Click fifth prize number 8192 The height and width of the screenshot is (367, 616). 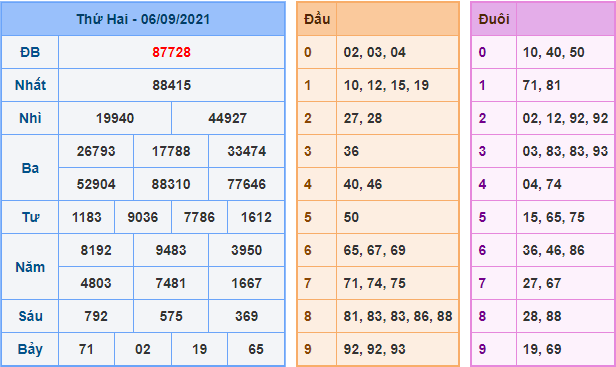[x=96, y=250]
